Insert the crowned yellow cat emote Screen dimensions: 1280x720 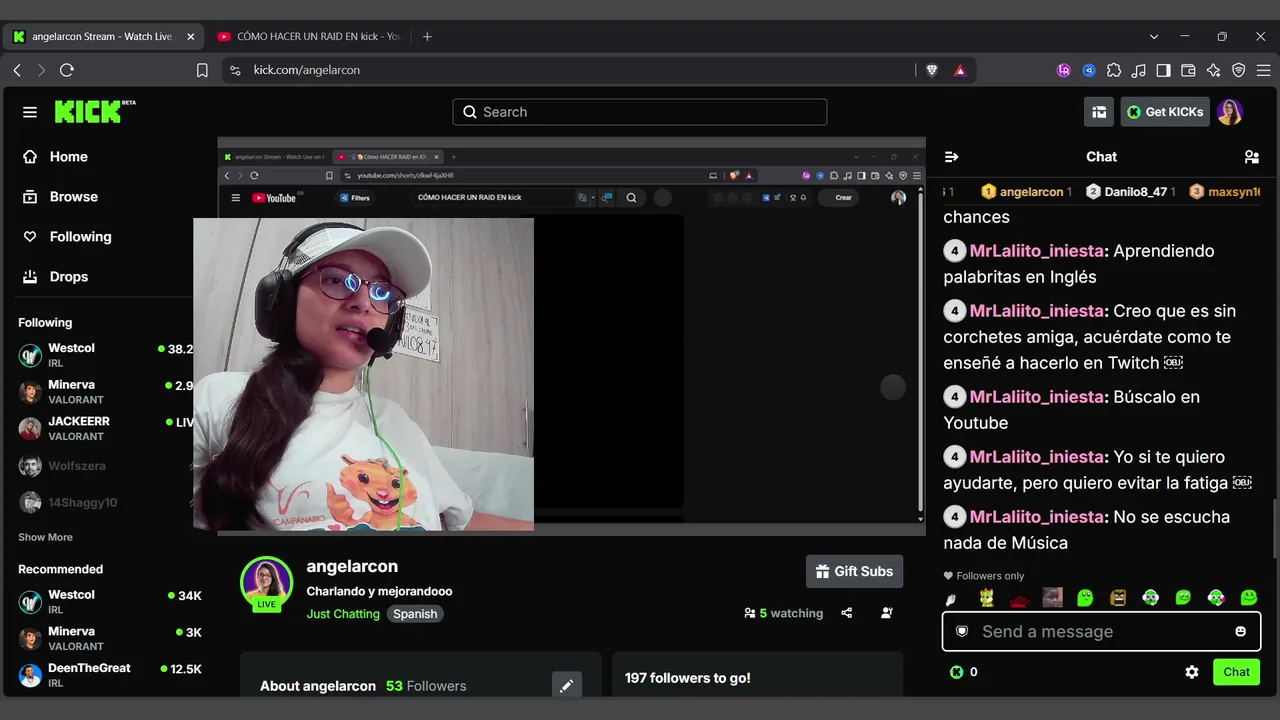click(987, 598)
